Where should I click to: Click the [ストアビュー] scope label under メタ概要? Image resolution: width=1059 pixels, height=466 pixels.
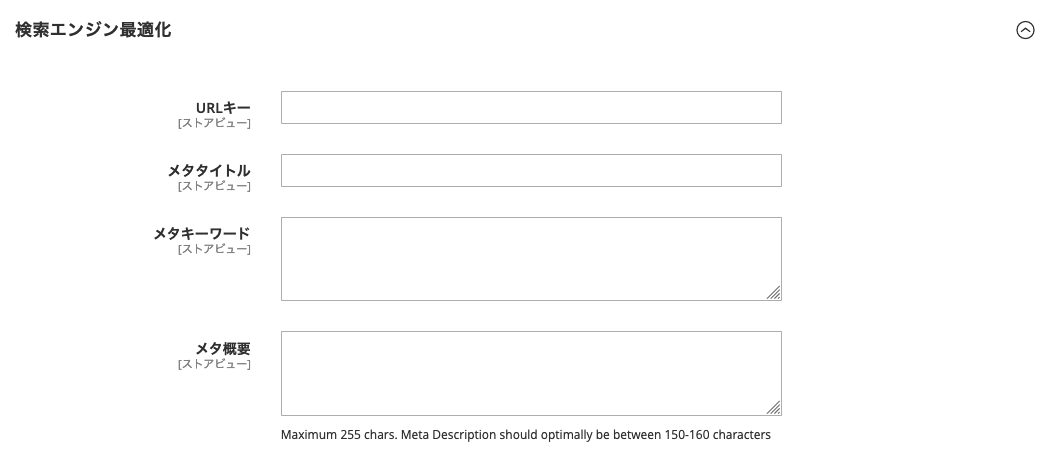(x=214, y=364)
